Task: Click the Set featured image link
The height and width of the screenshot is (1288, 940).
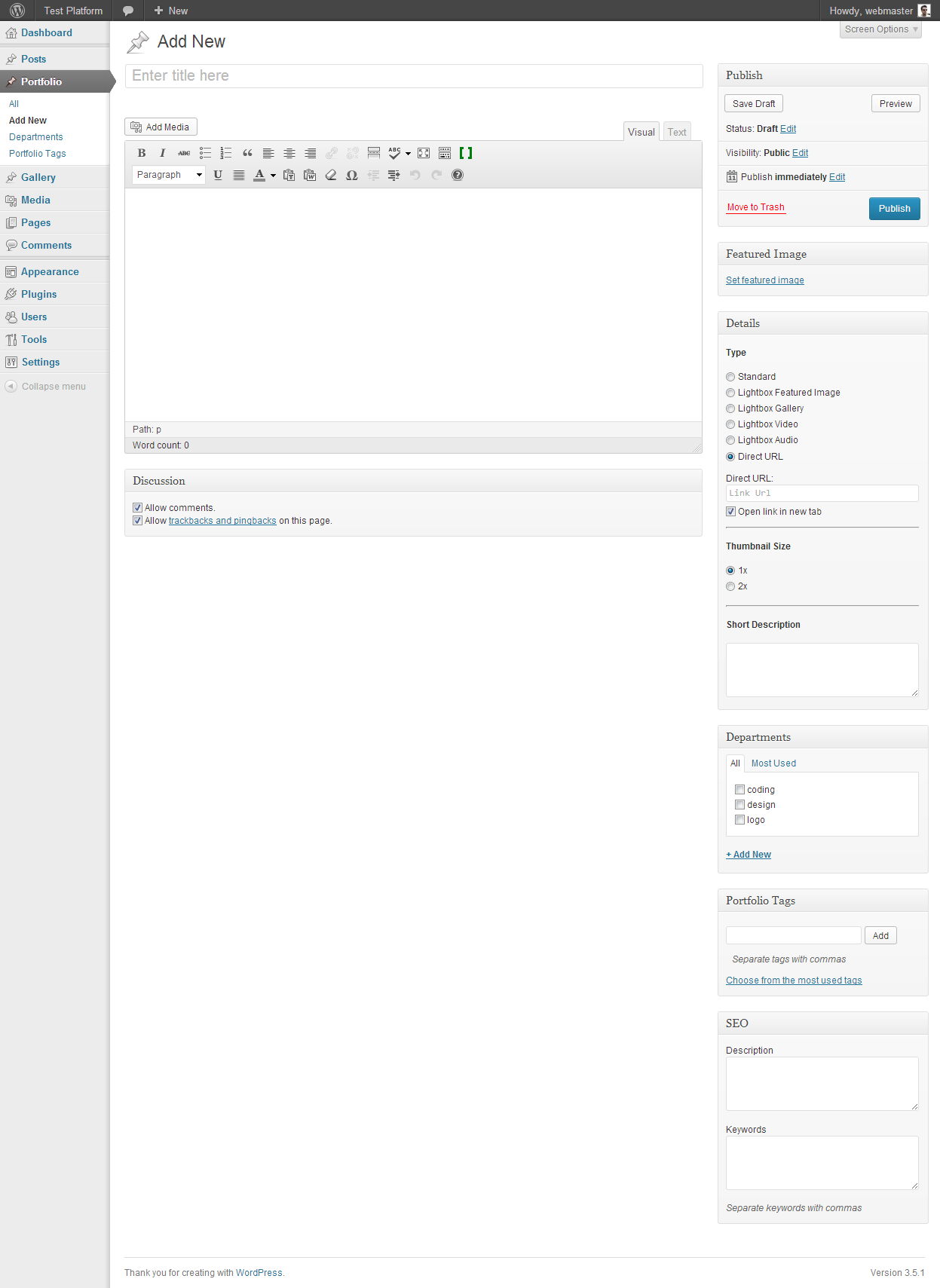Action: pos(764,280)
